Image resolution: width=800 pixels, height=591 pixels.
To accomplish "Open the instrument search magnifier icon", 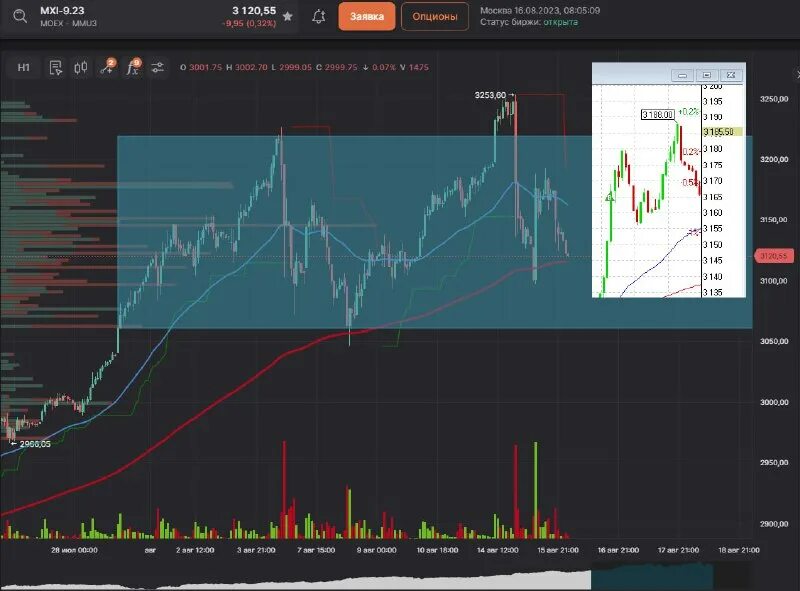I will coord(20,16).
